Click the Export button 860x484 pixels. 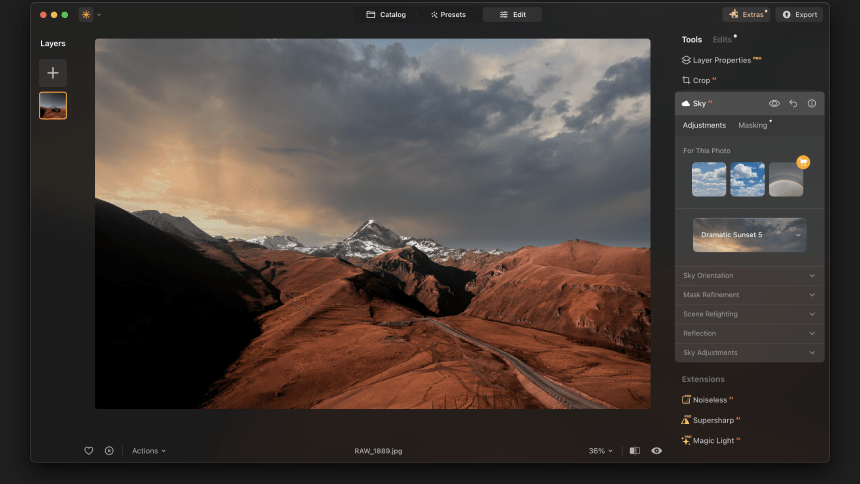pos(800,15)
